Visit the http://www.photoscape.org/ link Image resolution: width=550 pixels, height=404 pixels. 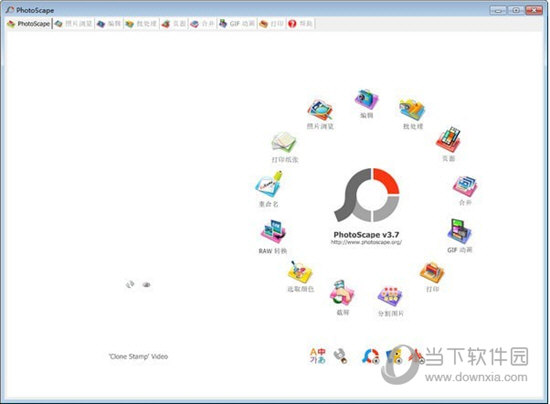point(366,242)
